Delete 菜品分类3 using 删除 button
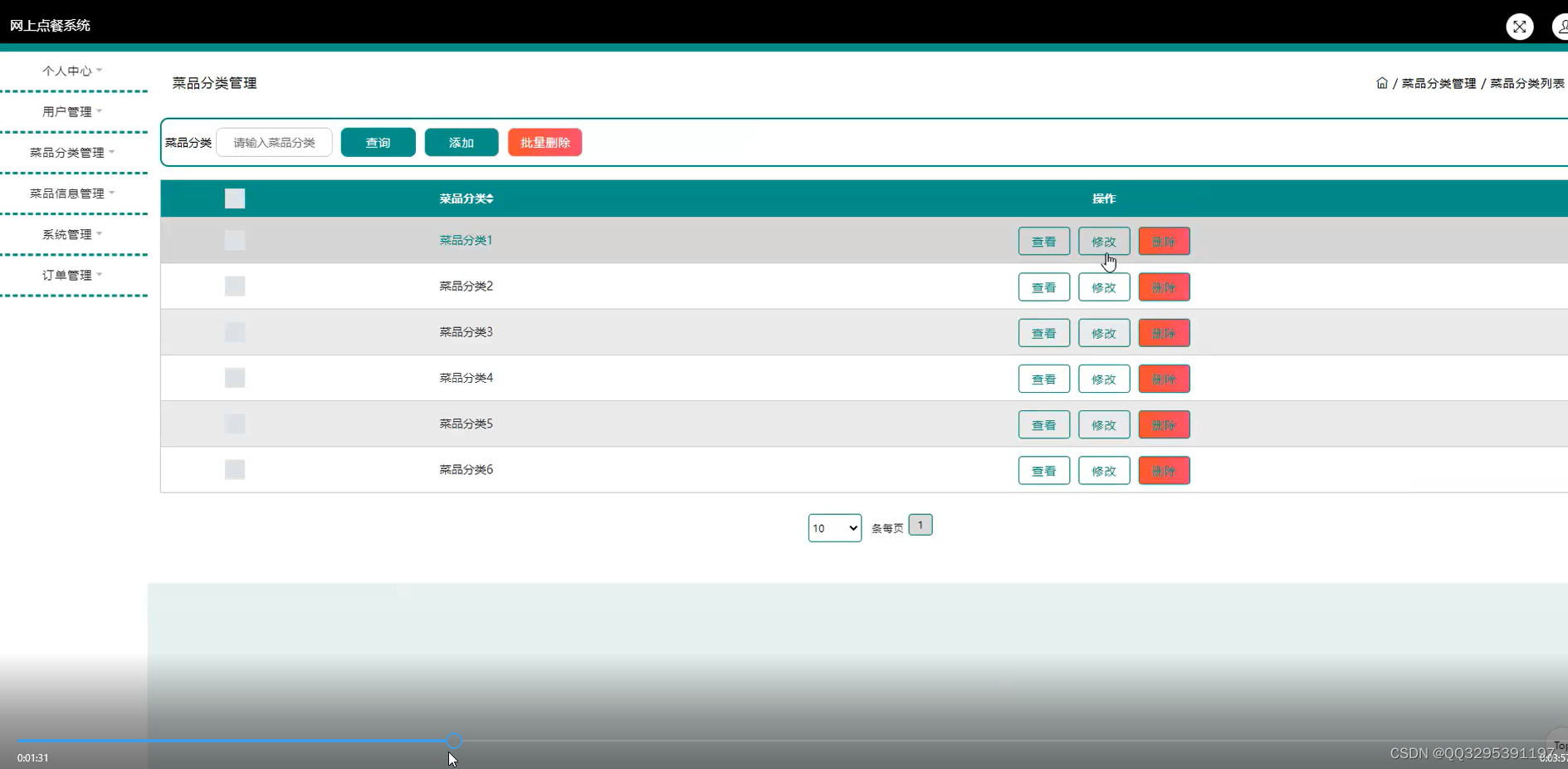The height and width of the screenshot is (769, 1568). click(x=1164, y=333)
